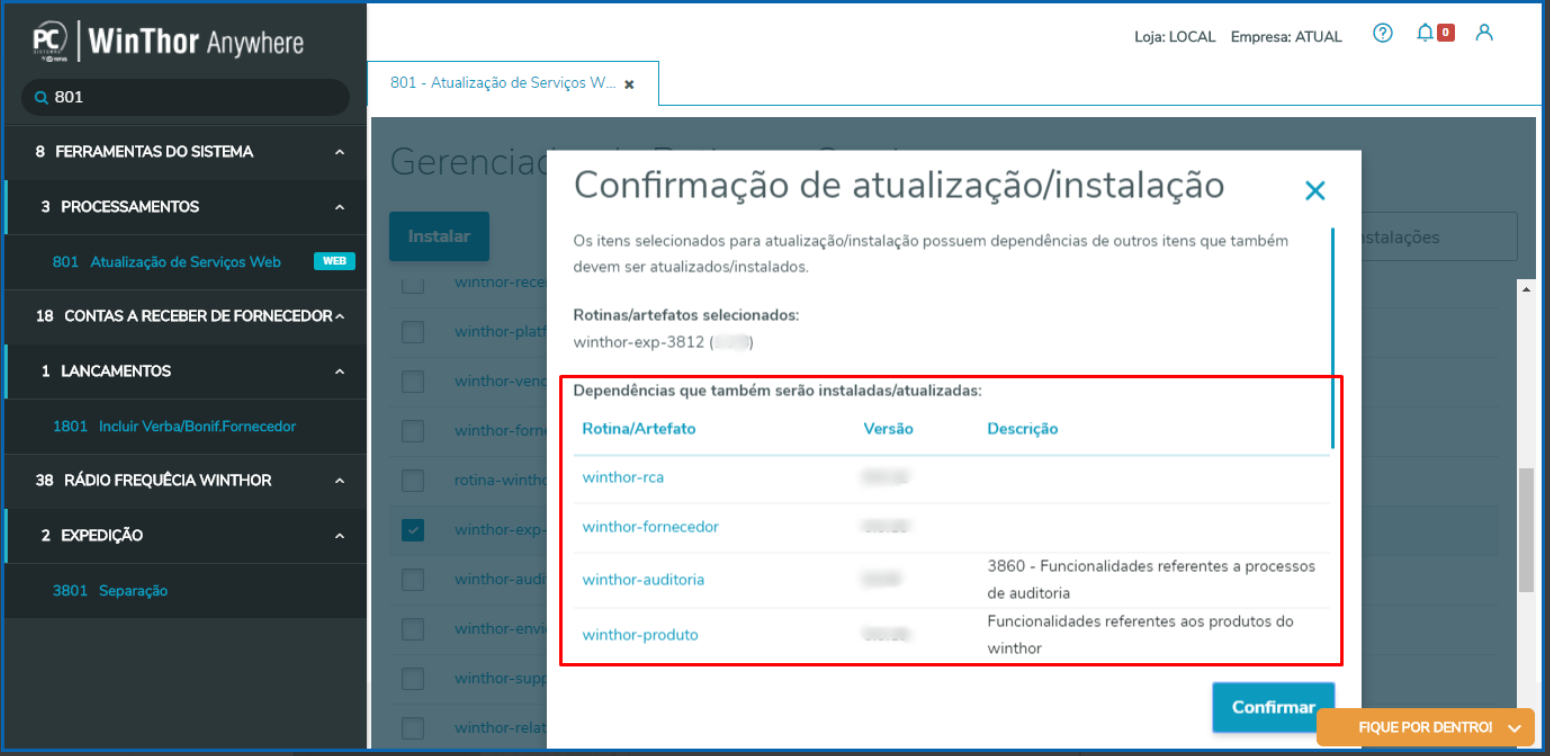Check the winthor-platf row checkbox
Image resolution: width=1550 pixels, height=756 pixels.
[413, 332]
